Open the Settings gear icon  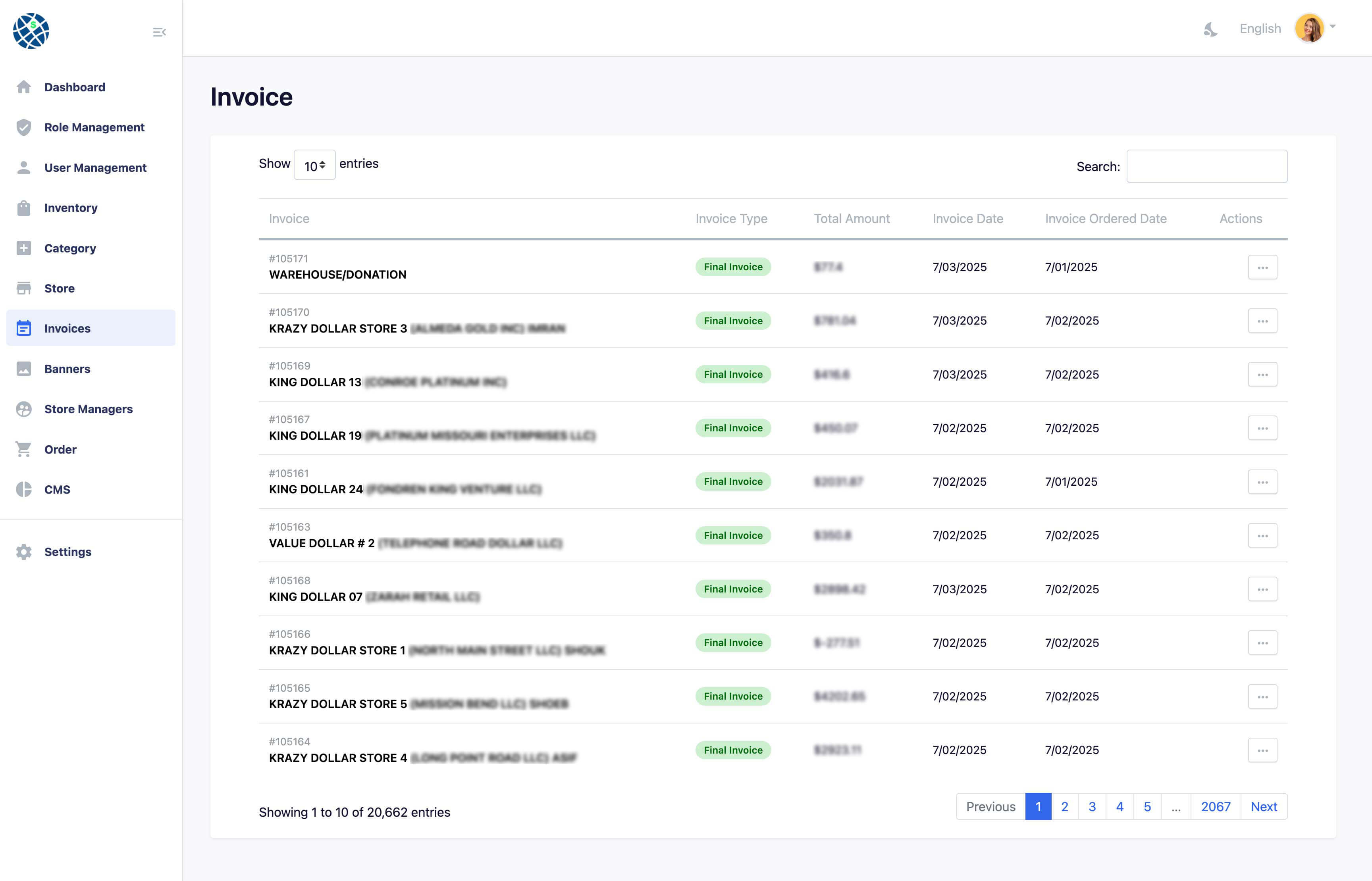pyautogui.click(x=23, y=552)
